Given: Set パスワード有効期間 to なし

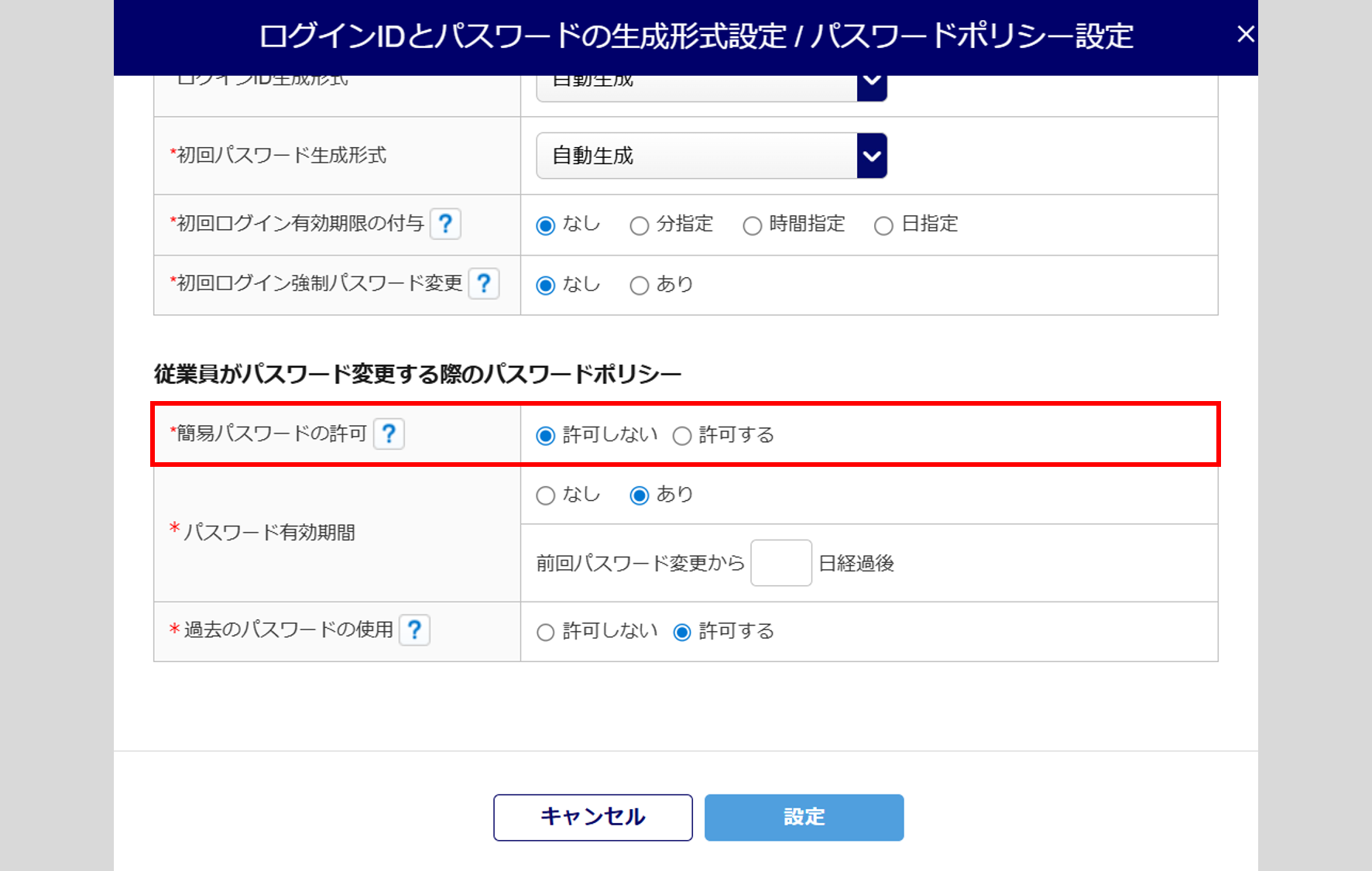Looking at the screenshot, I should tap(546, 496).
